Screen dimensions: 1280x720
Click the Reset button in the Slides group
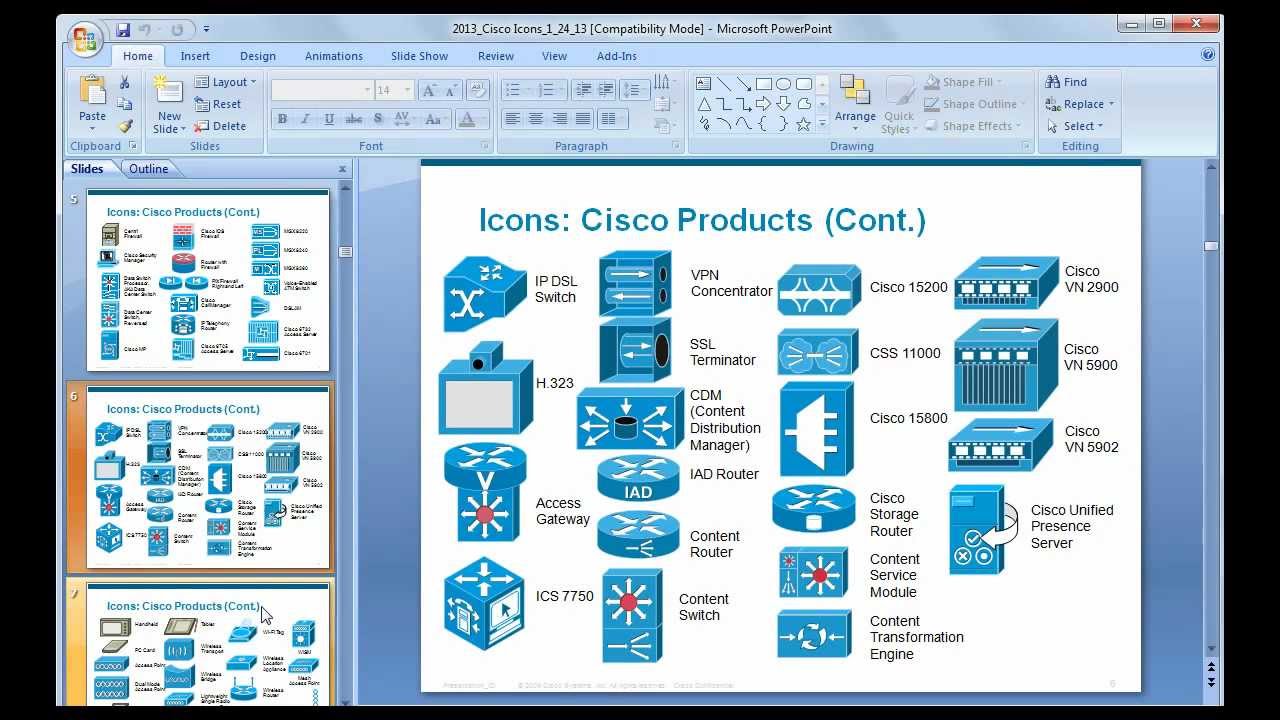pyautogui.click(x=223, y=104)
